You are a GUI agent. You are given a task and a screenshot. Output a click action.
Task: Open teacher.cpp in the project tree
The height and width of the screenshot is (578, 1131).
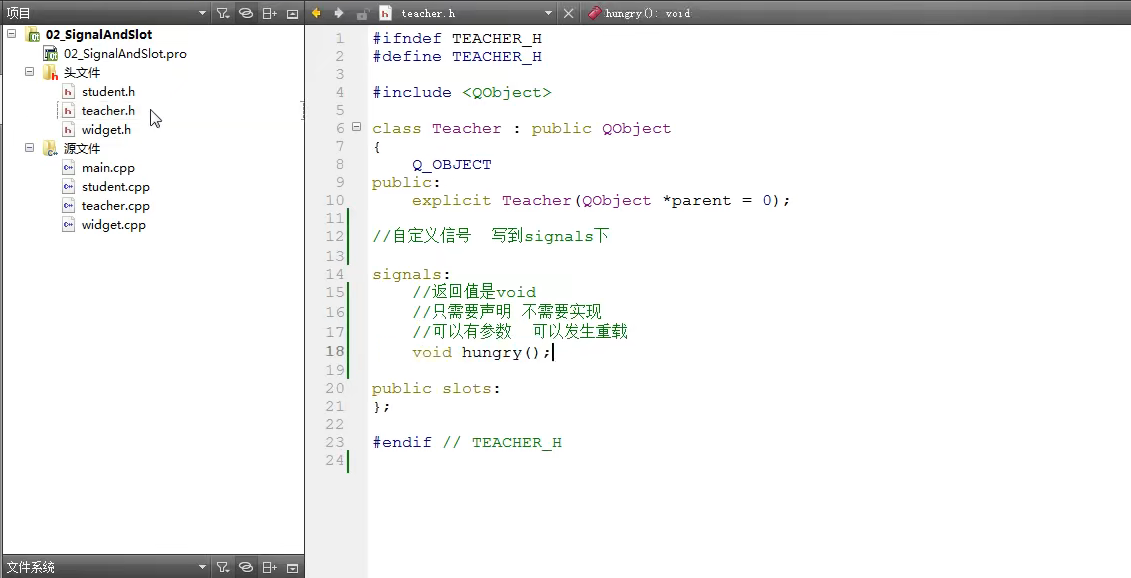pyautogui.click(x=115, y=206)
